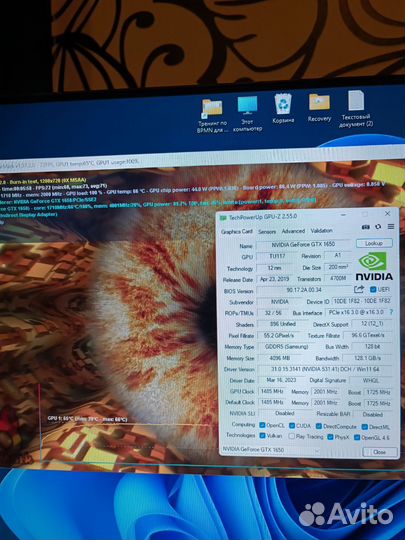The height and width of the screenshot is (540, 405).
Task: Click the ROPs/TMUs value 32 / 56
Action: [274, 313]
